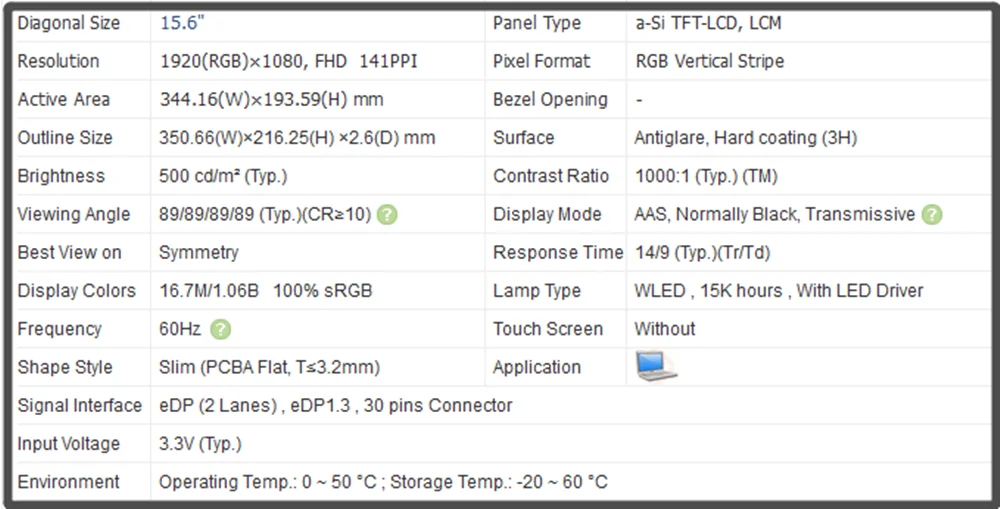
Task: Click the Brightness 500 cd/m² value
Action: coord(223,176)
